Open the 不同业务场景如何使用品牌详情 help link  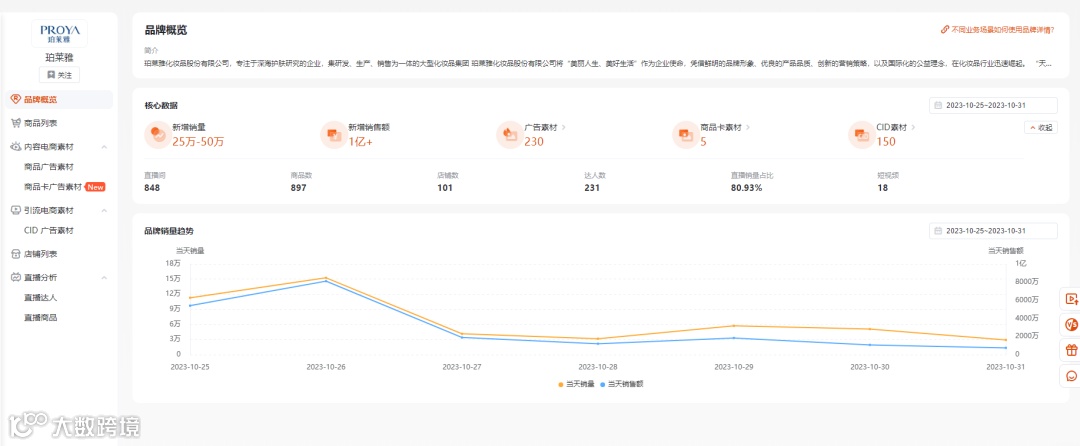pos(997,30)
